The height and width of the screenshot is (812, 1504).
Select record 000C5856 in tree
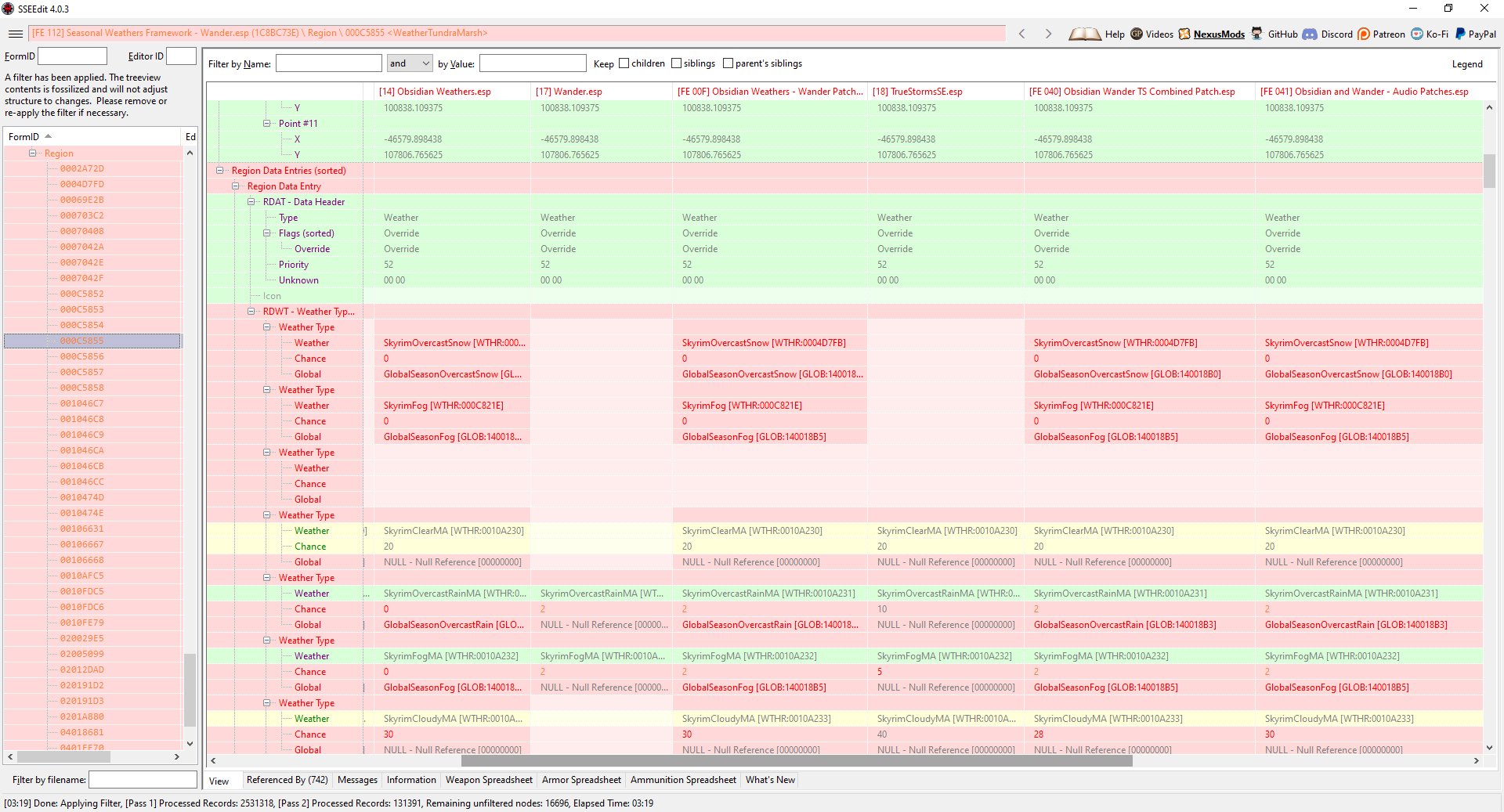82,357
